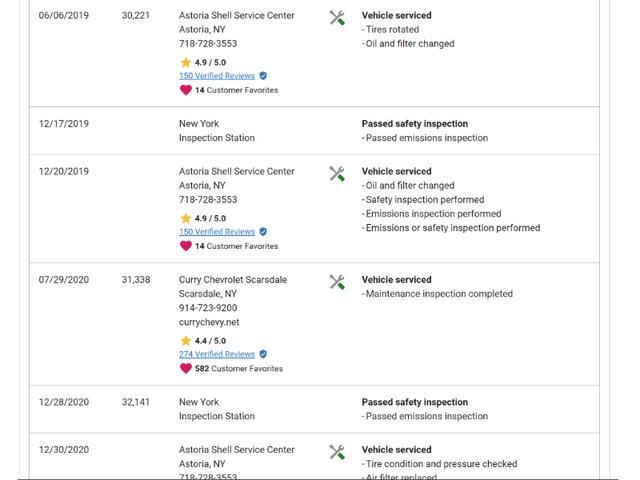Screen dimensions: 640x480
Task: Select the currychevy.net website text
Action: point(209,322)
